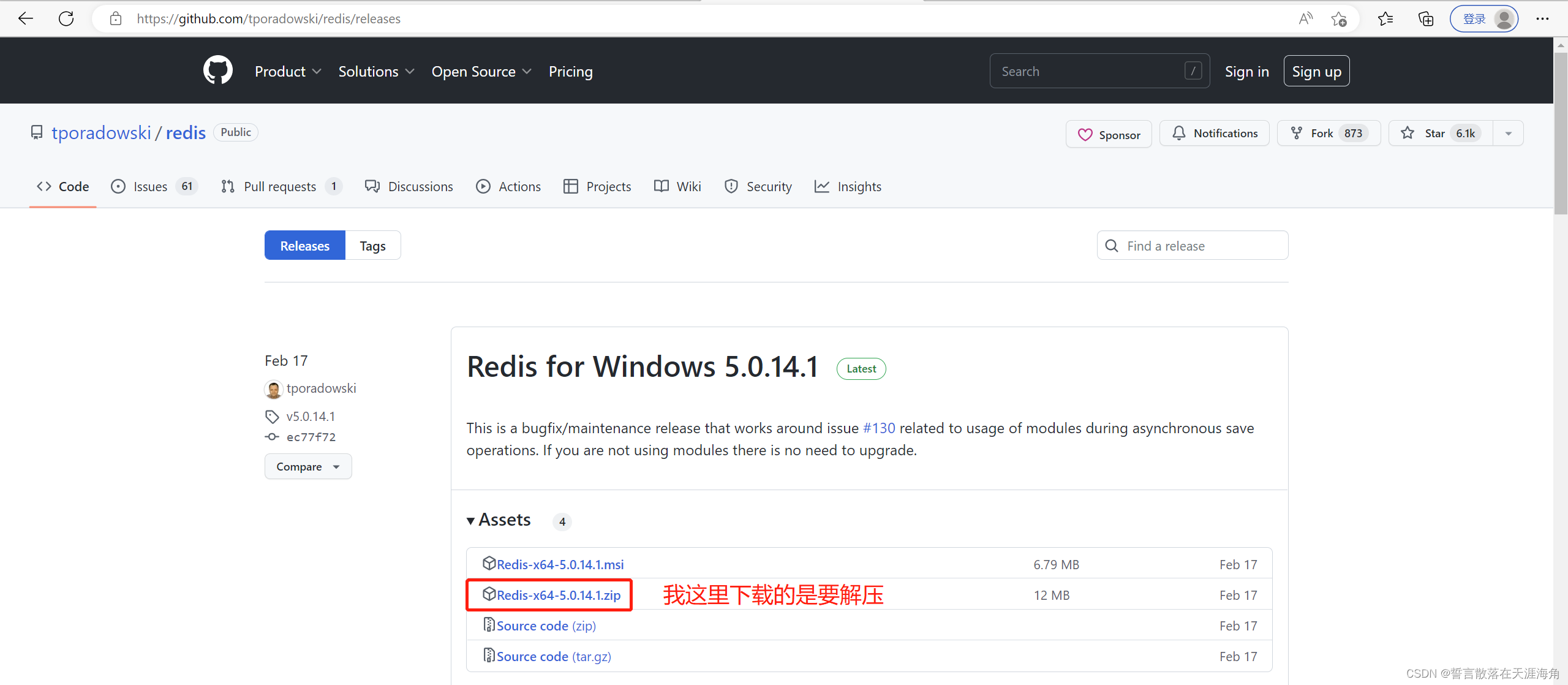
Task: Select the Tags button
Action: [373, 246]
